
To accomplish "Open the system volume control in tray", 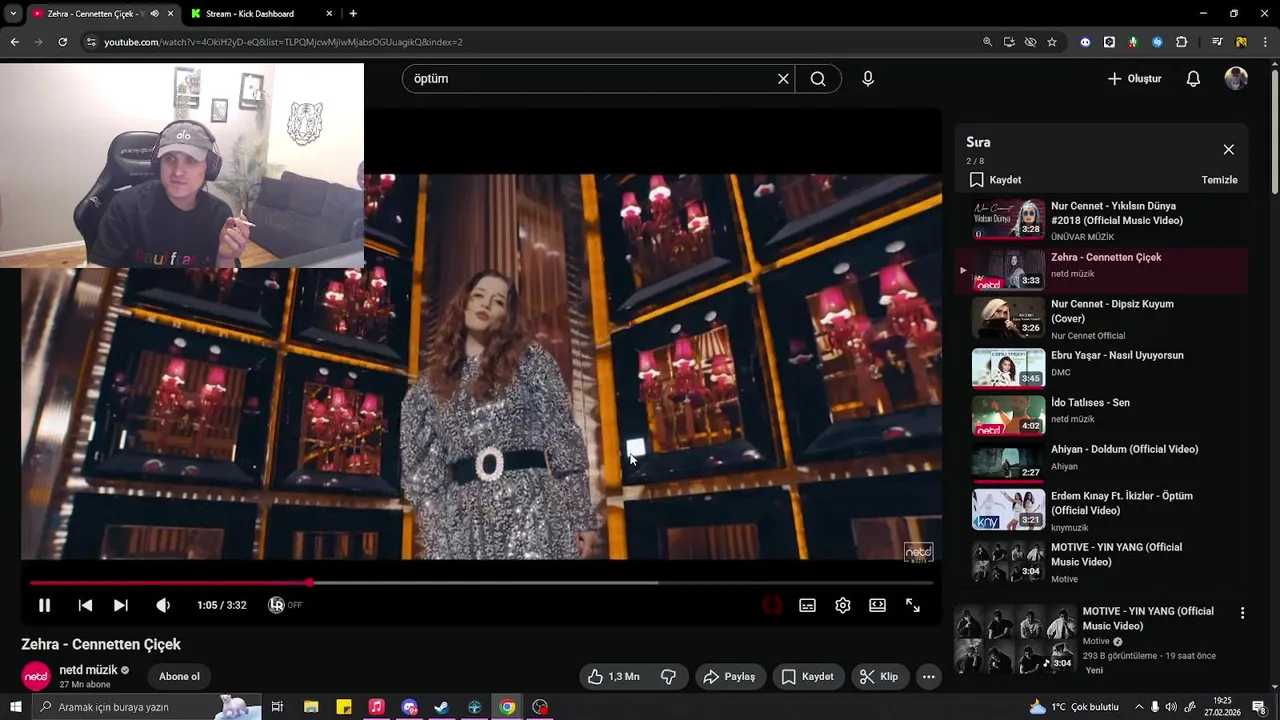I will (x=1171, y=707).
